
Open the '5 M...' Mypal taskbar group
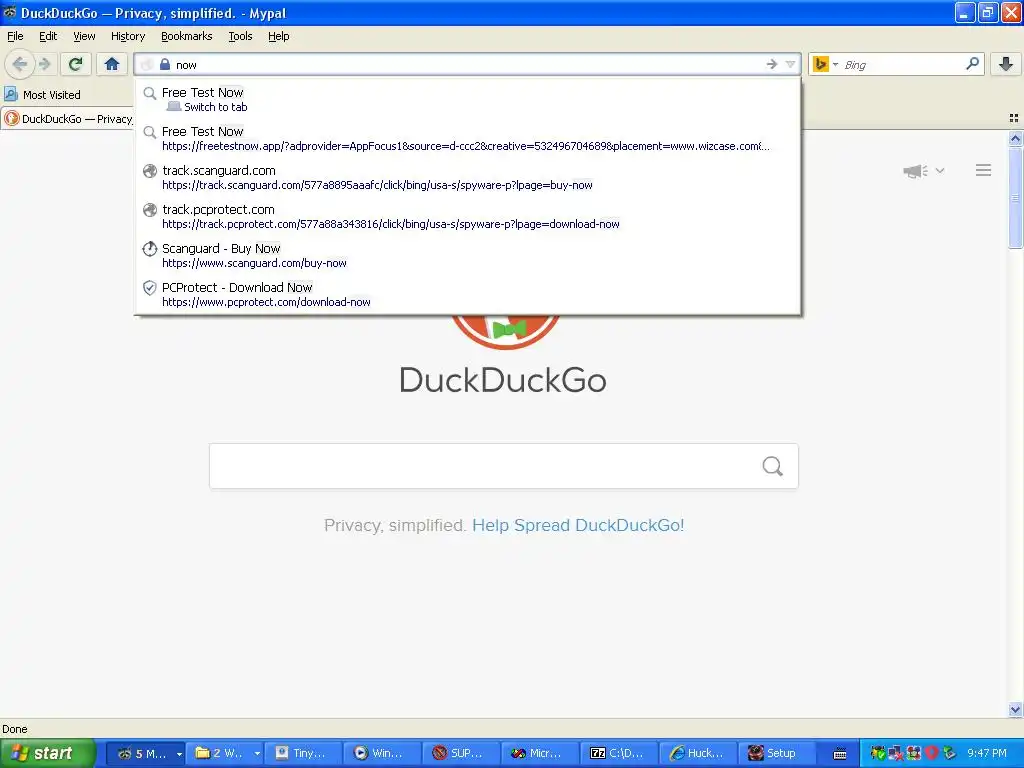point(145,753)
